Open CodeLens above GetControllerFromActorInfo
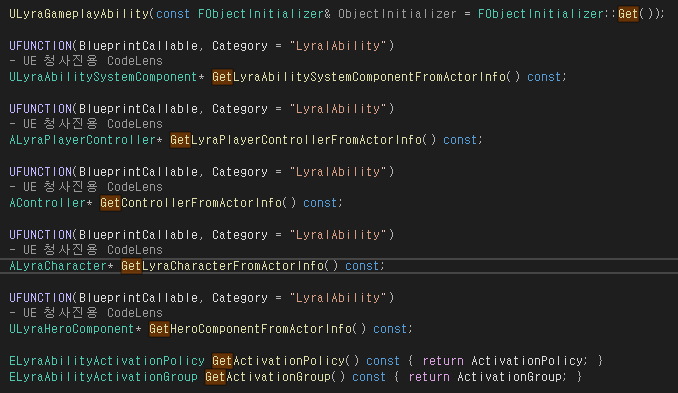 (x=86, y=187)
